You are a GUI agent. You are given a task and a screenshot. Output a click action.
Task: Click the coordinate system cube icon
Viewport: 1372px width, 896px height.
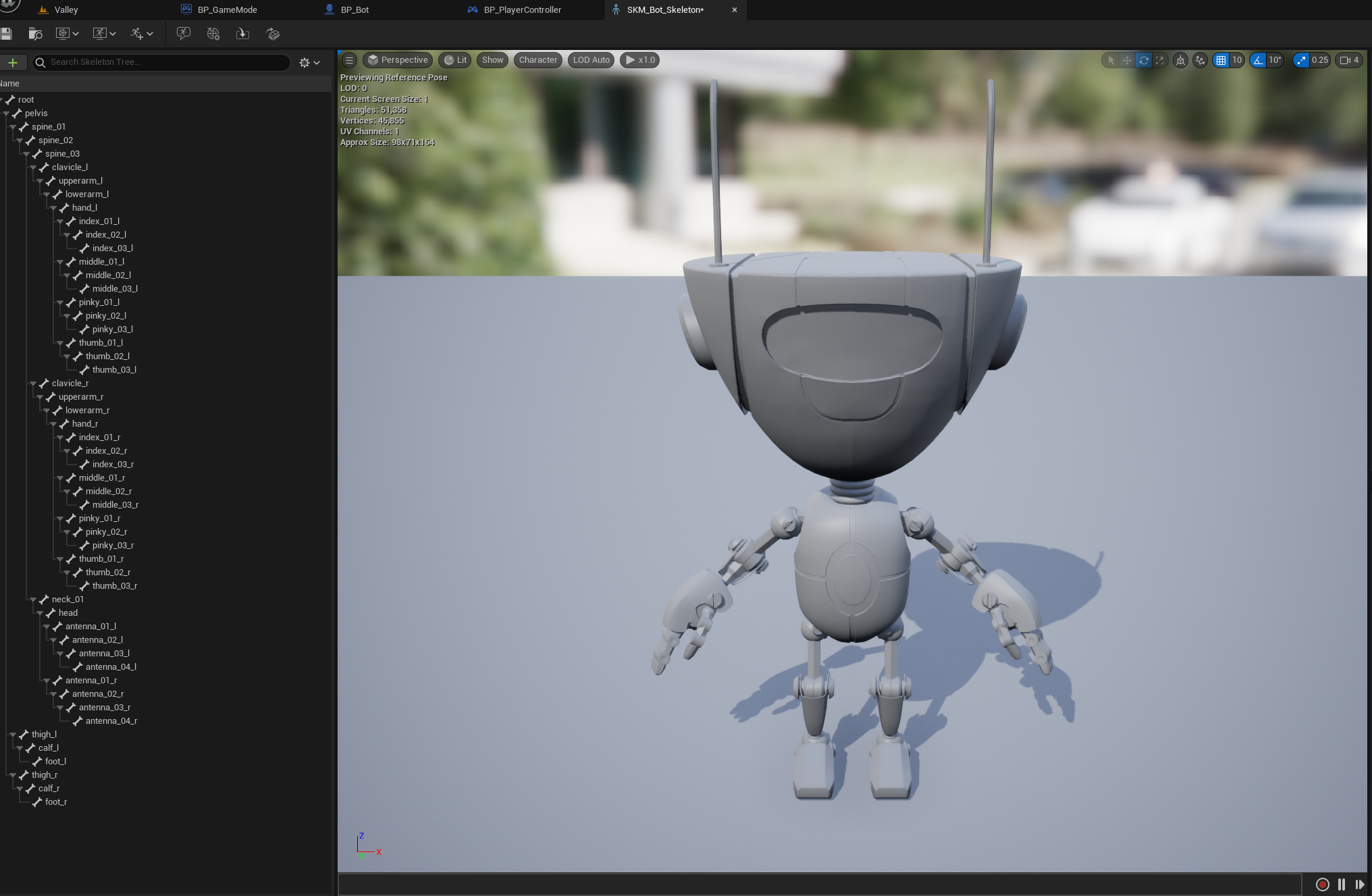1180,60
